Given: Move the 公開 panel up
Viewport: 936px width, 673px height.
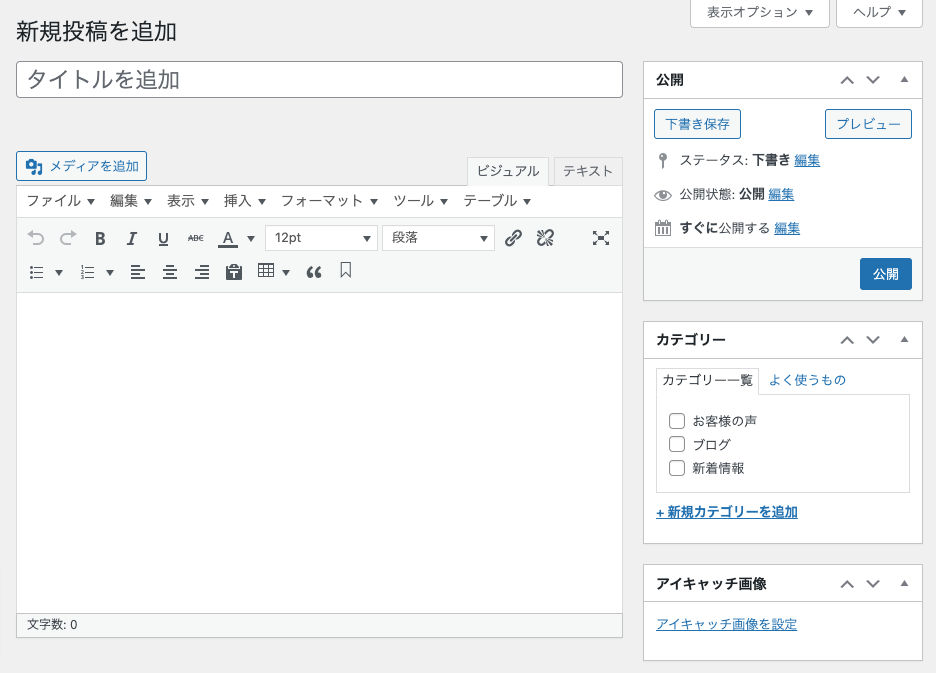Looking at the screenshot, I should coord(847,80).
